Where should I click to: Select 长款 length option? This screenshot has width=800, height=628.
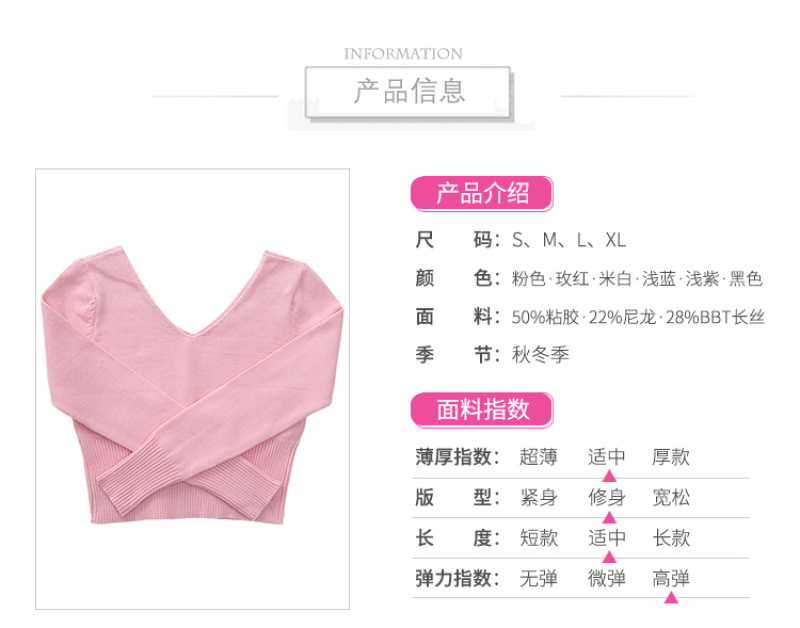(670, 538)
